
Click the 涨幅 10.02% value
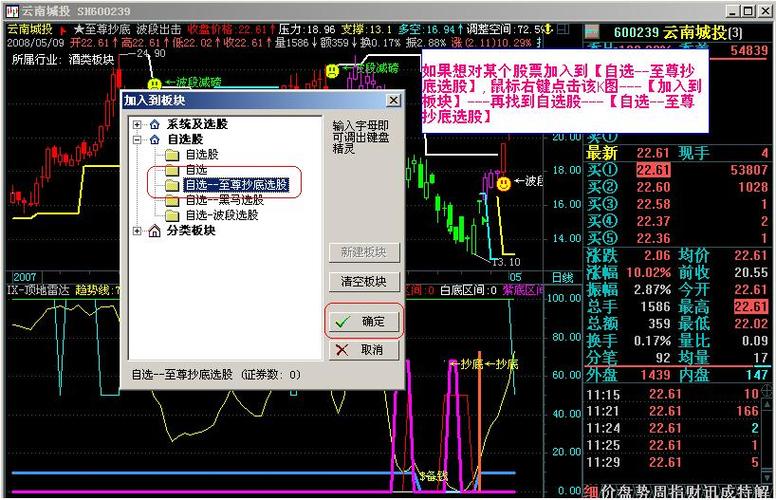click(x=648, y=273)
